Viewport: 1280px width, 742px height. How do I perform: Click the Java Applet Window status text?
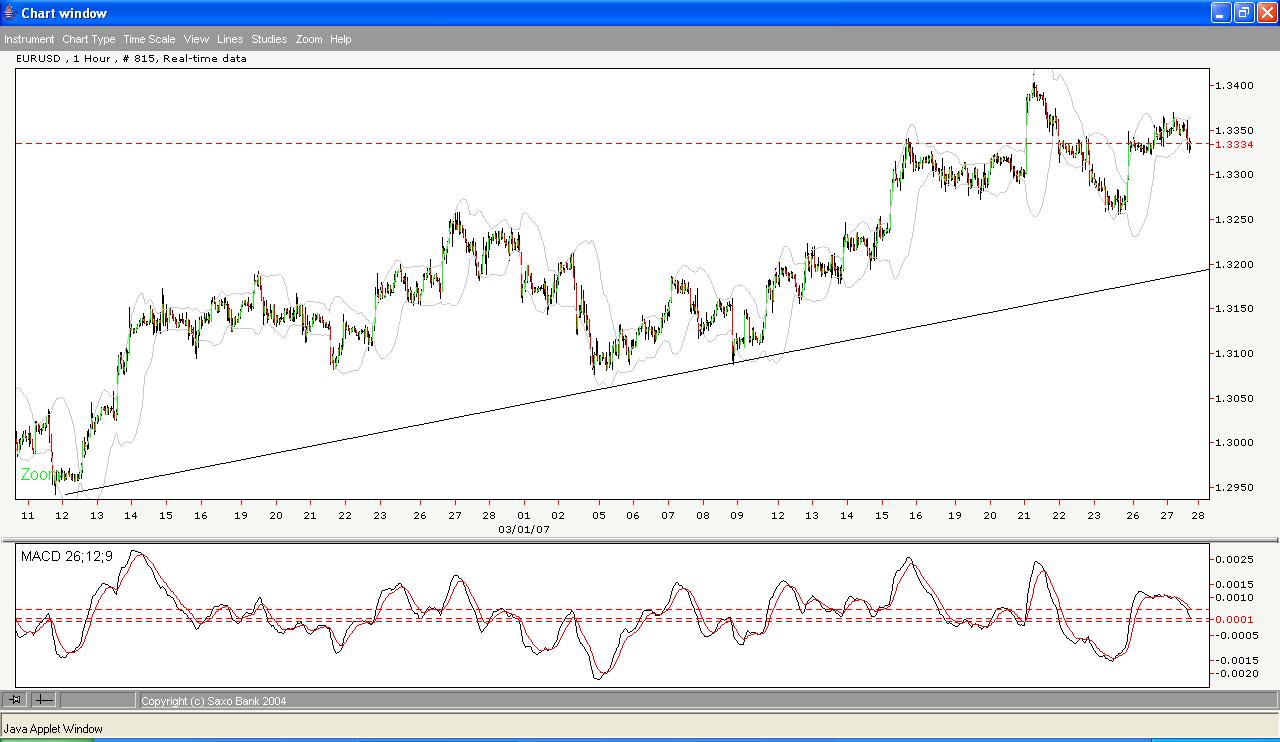pos(53,729)
